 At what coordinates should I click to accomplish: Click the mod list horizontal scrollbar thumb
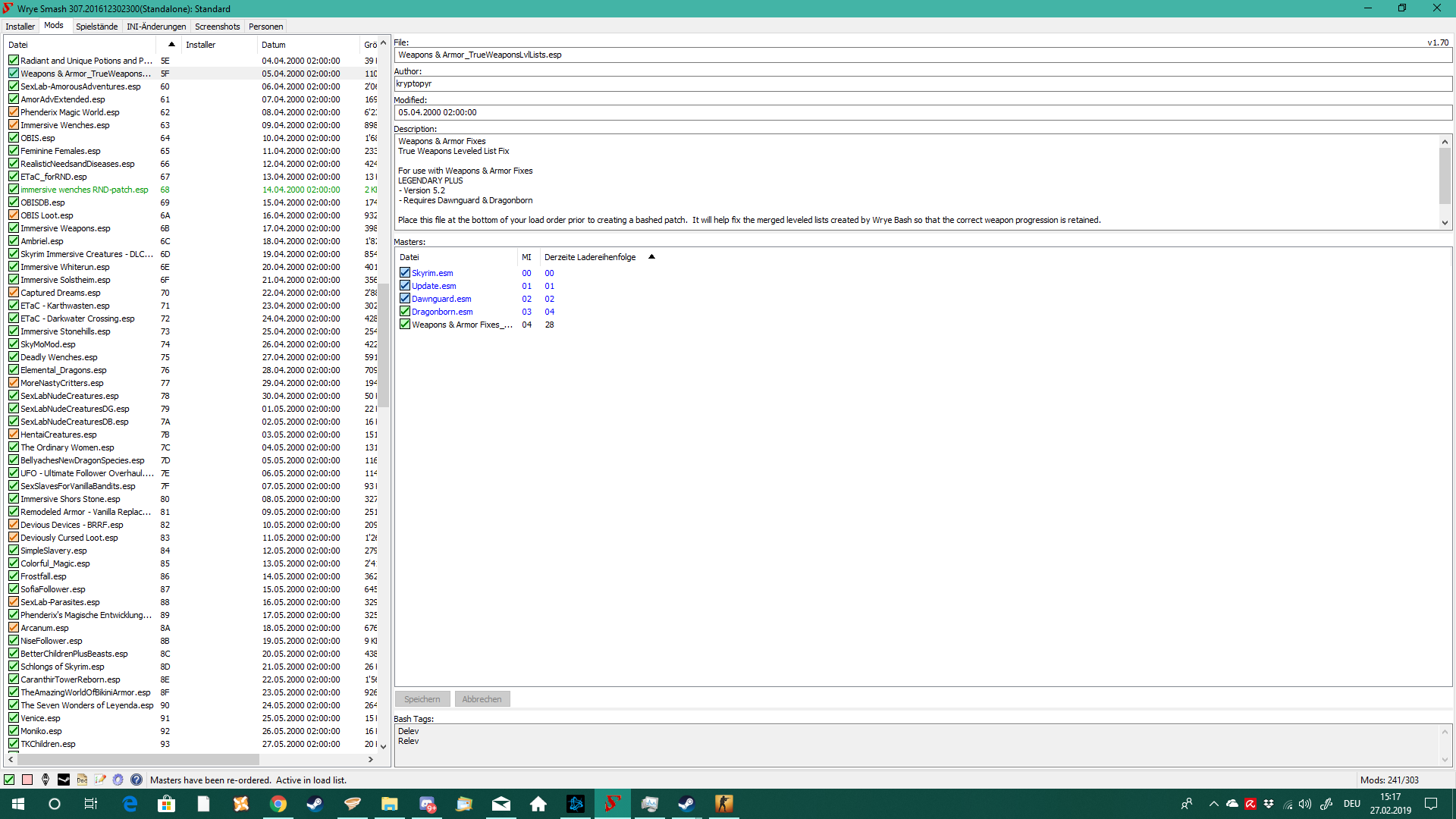[138, 759]
